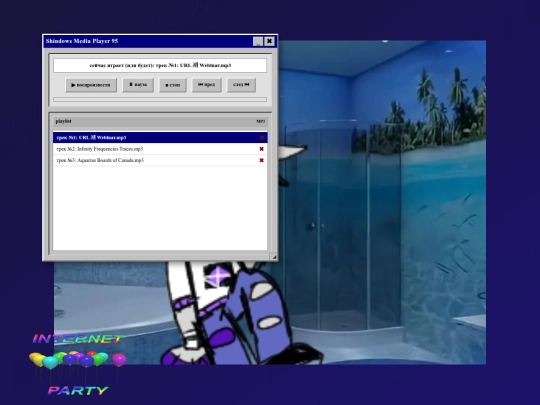The width and height of the screenshot is (540, 405).
Task: Remove track №2 with its red X
Action: tap(261, 149)
